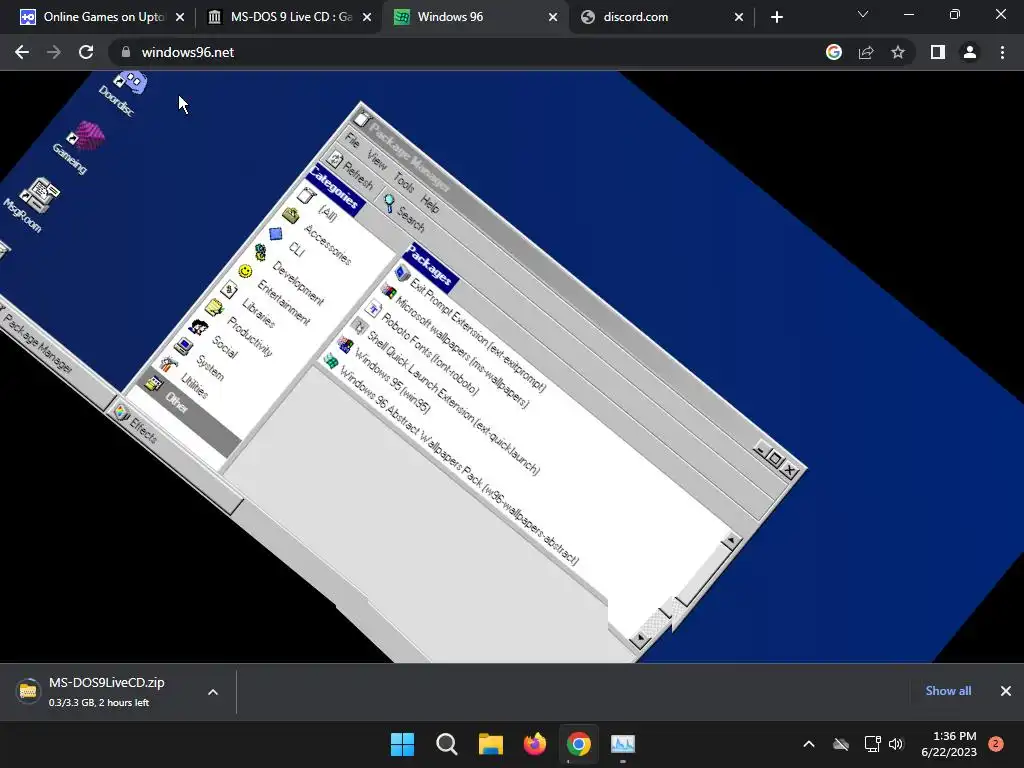The height and width of the screenshot is (768, 1024).
Task: Select the Productivity category icon
Action: click(x=214, y=308)
